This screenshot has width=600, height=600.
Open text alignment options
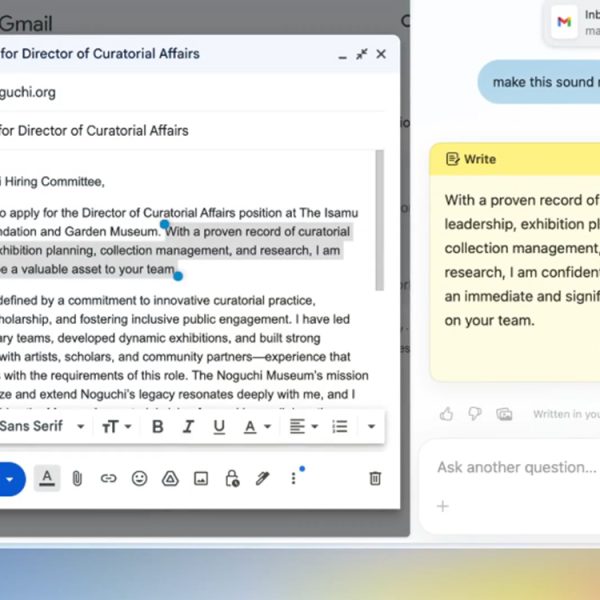(x=304, y=426)
